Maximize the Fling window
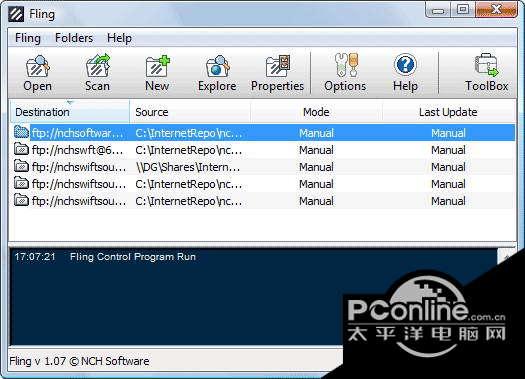This screenshot has height=379, width=525. pyautogui.click(x=463, y=10)
